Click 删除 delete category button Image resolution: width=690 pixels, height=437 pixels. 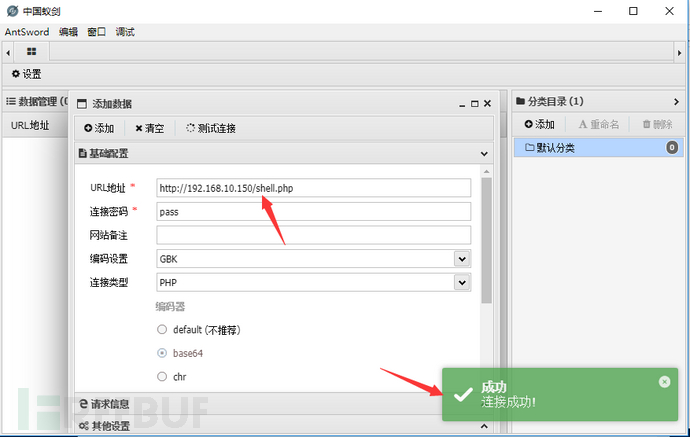(657, 124)
